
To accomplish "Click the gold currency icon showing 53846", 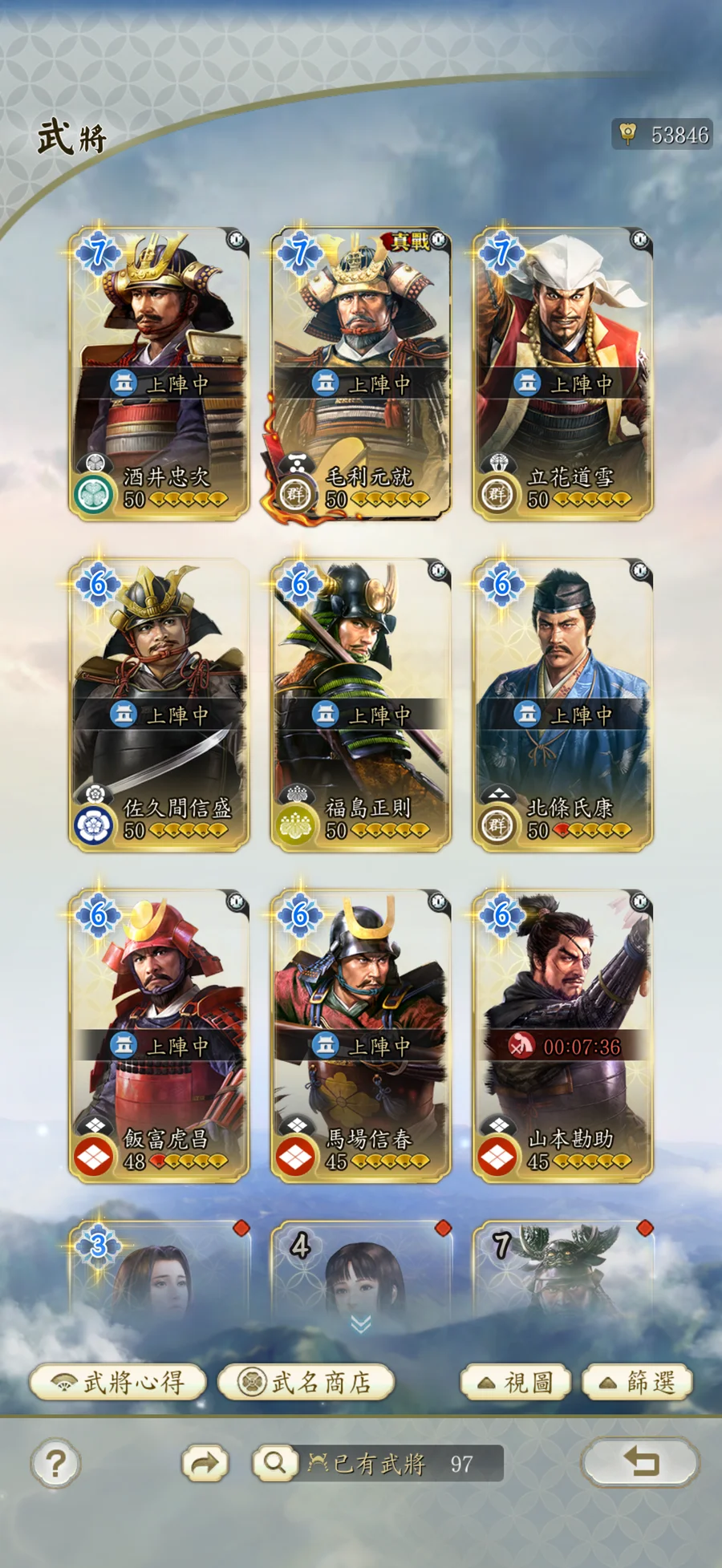I will pyautogui.click(x=628, y=133).
